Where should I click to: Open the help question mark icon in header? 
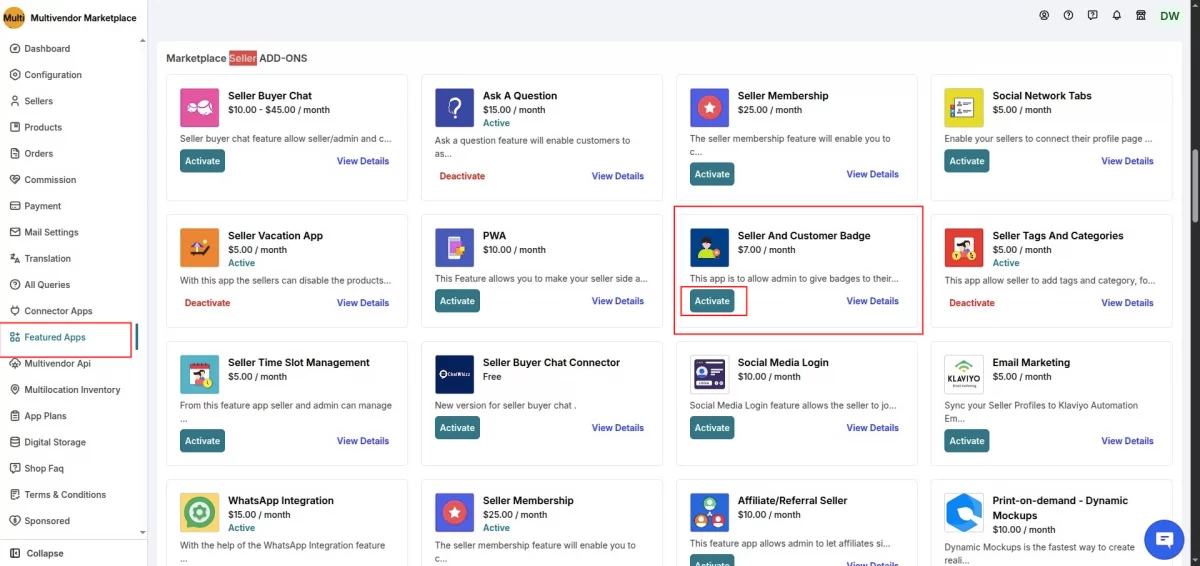pos(1068,15)
